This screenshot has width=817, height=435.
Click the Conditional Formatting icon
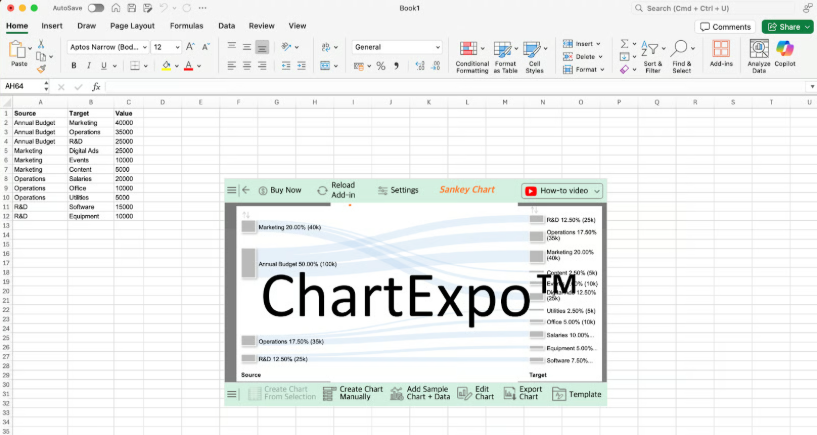tap(472, 51)
